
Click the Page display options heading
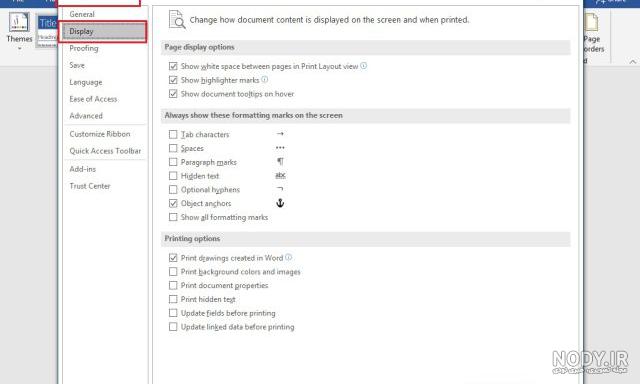tap(200, 47)
